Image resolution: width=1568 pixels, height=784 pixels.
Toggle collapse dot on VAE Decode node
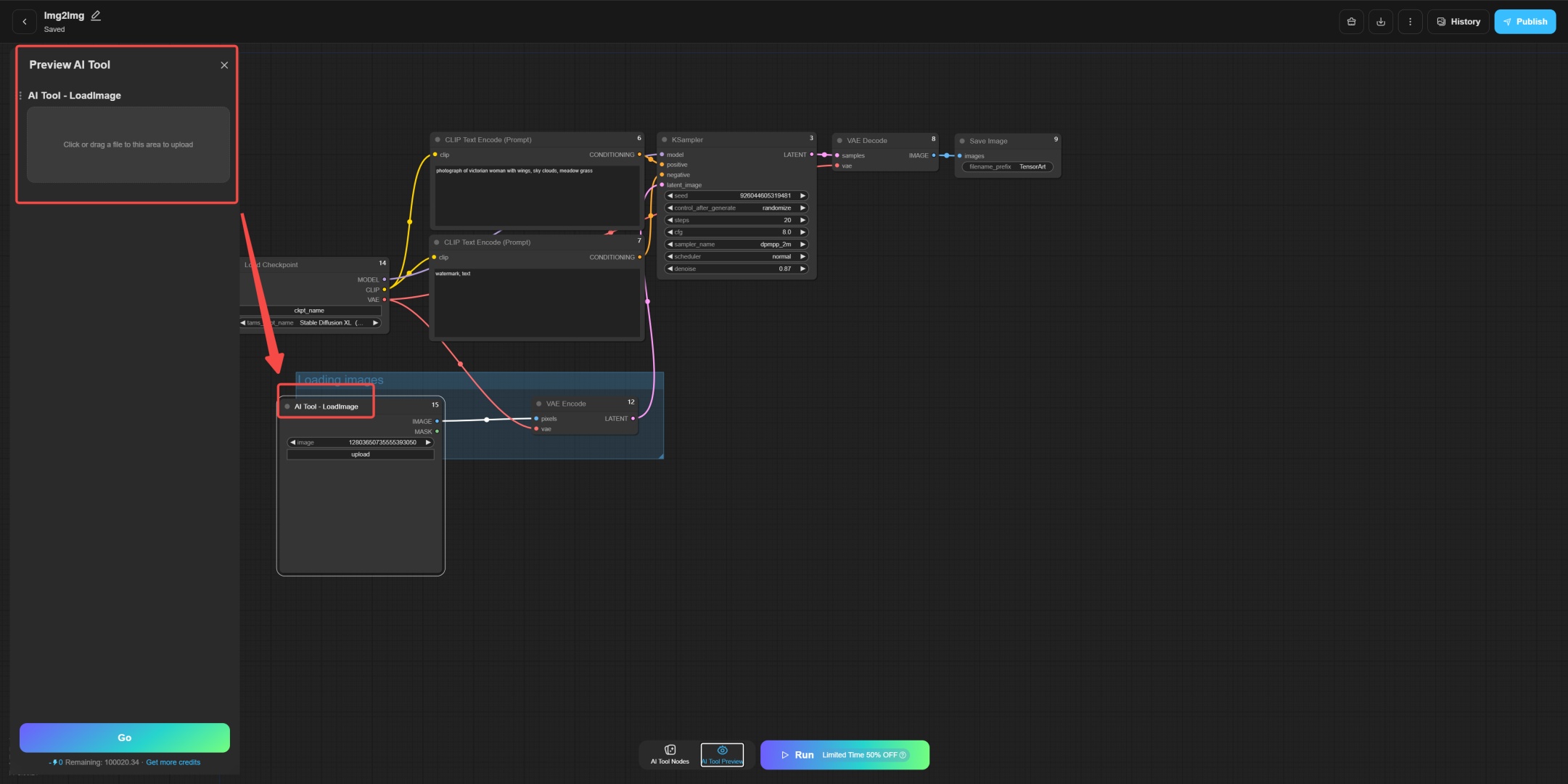pyautogui.click(x=840, y=141)
